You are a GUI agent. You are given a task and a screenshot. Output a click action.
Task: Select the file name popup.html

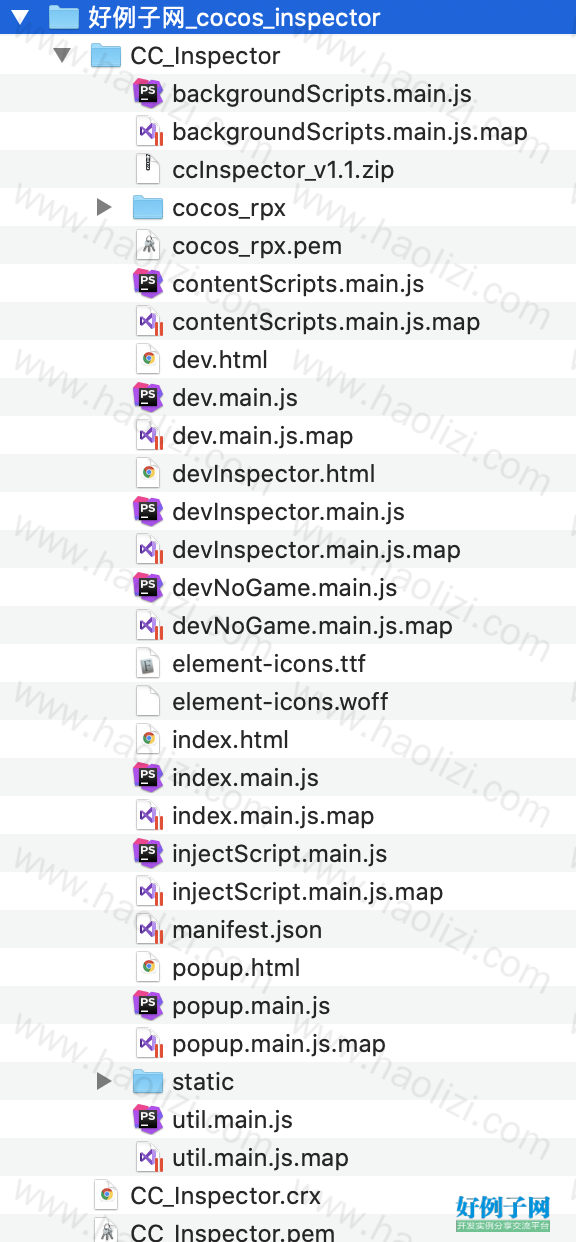point(236,968)
